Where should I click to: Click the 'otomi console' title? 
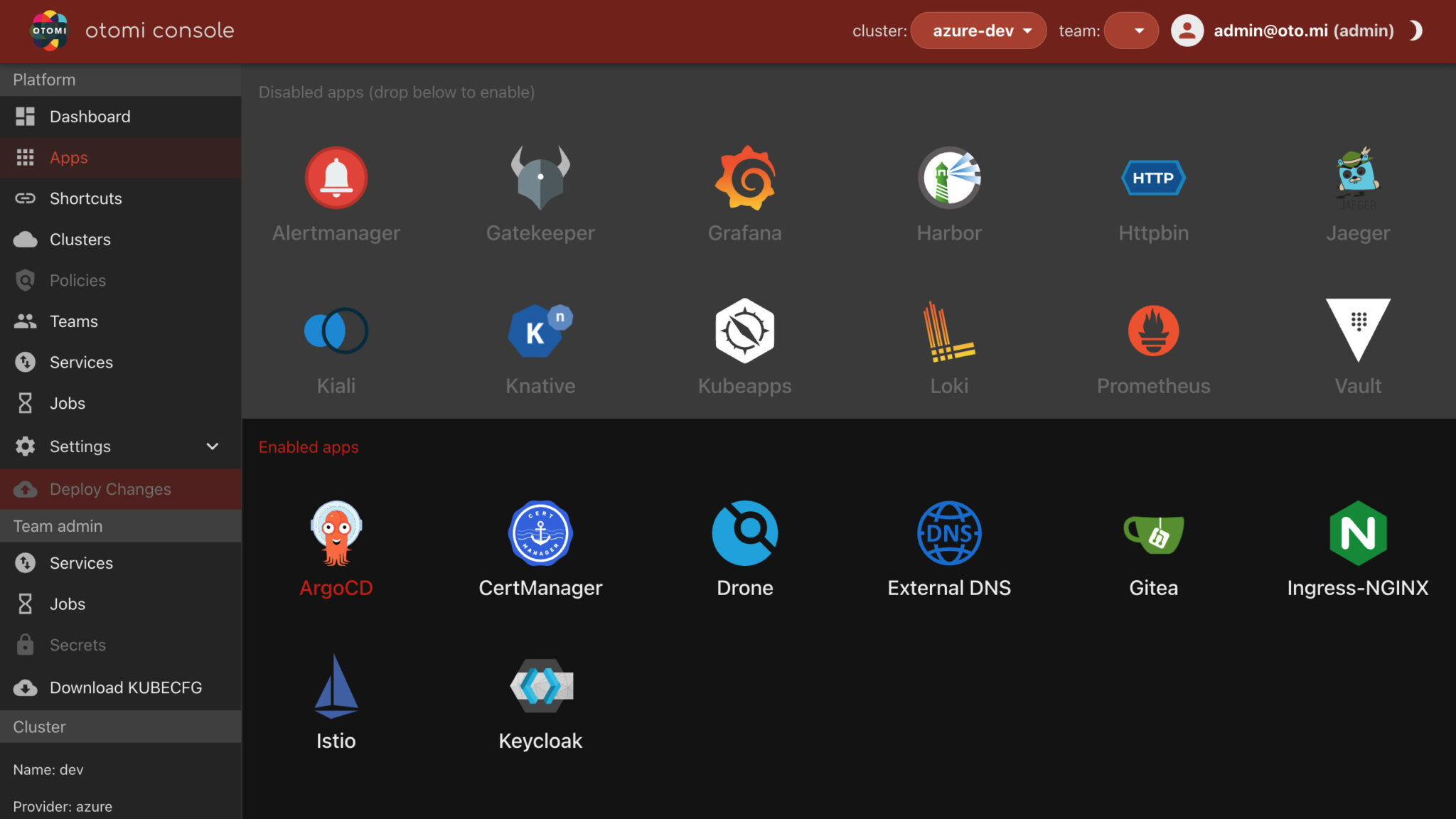point(160,31)
